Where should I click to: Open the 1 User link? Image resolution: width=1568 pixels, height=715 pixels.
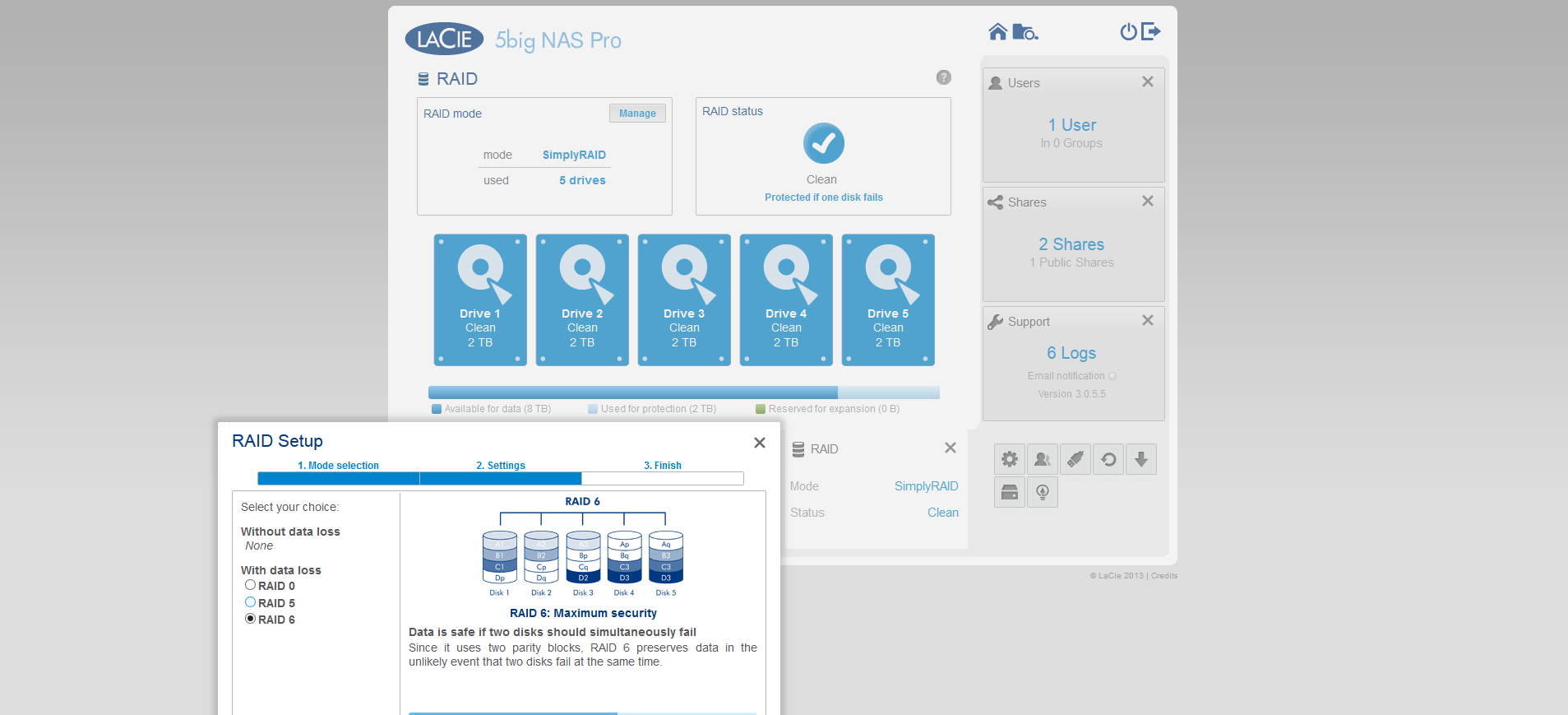(x=1071, y=125)
